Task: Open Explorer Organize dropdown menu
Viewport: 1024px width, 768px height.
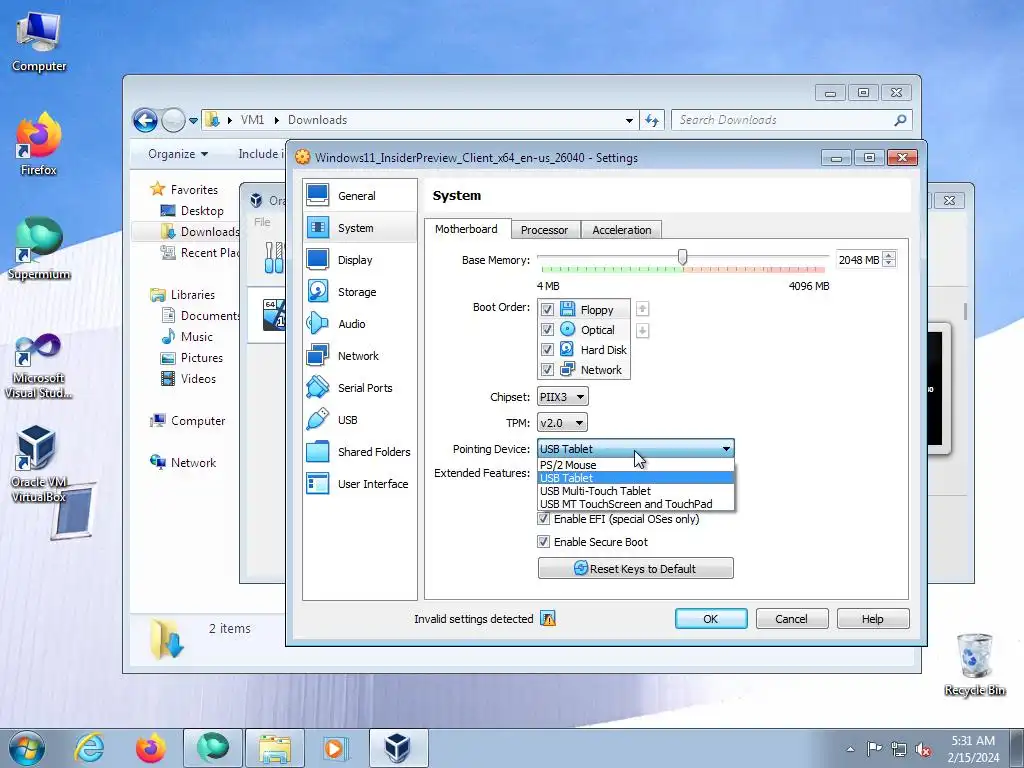Action: coord(178,154)
